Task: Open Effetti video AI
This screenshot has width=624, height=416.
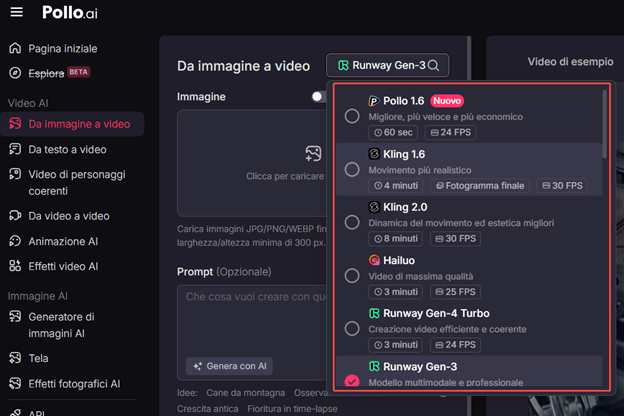Action: [63, 266]
